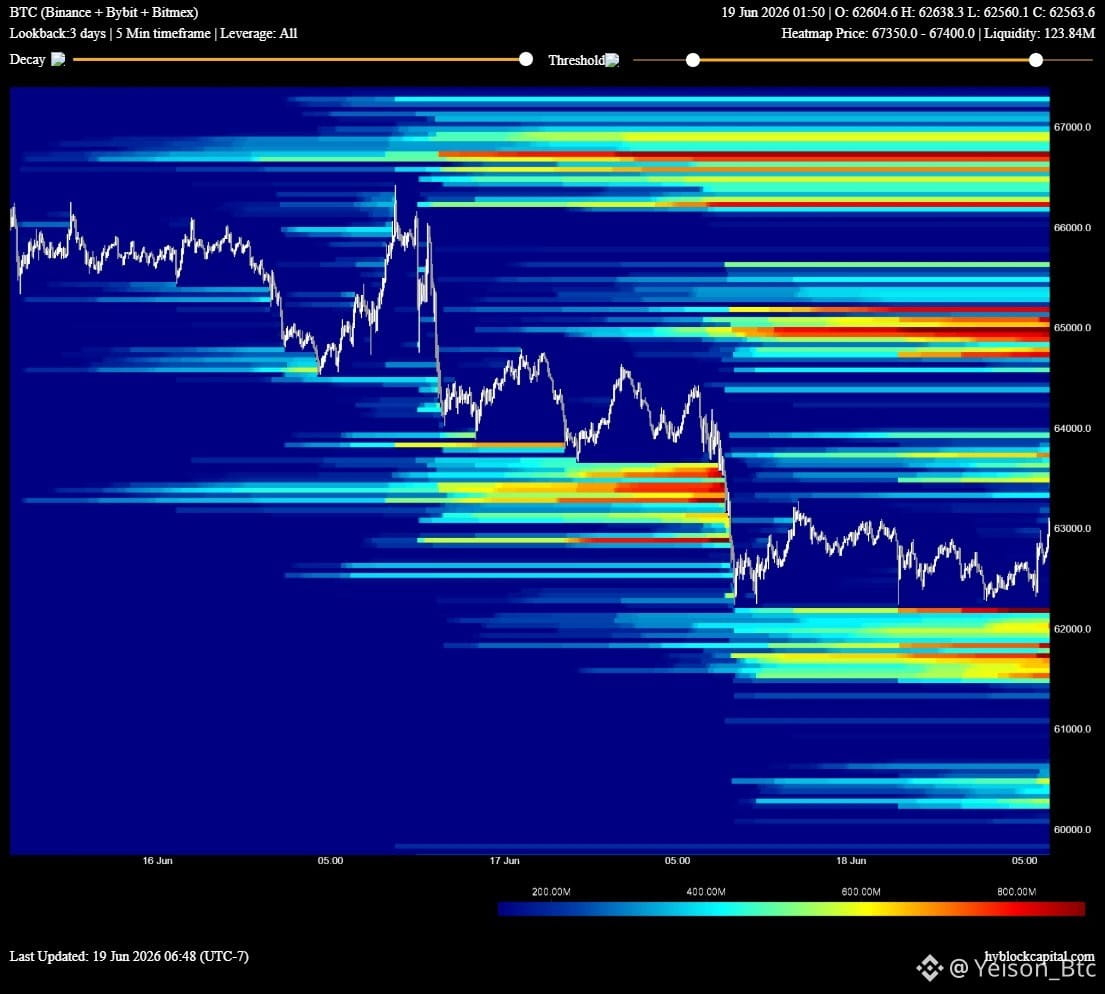Click the 62000.0 price axis label
Viewport: 1105px width, 994px height.
click(1073, 629)
